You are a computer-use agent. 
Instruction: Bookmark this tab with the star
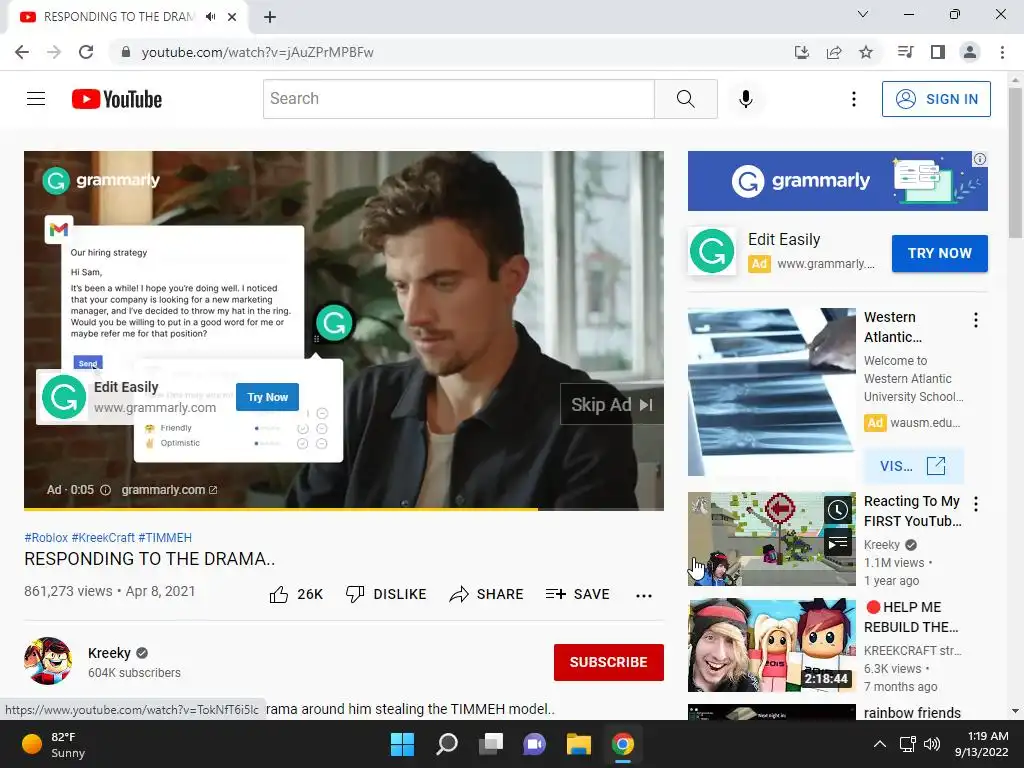pos(866,52)
